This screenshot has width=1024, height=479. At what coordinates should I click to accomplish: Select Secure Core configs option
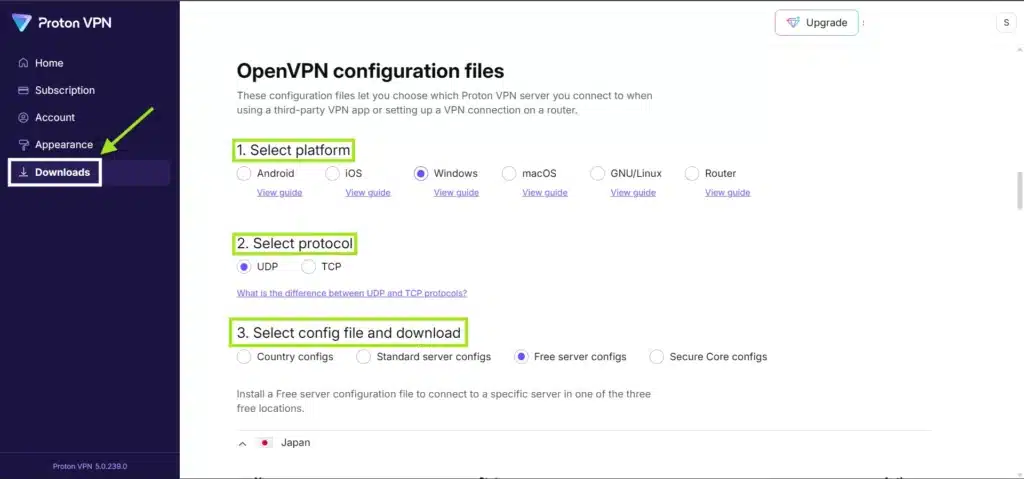click(657, 357)
